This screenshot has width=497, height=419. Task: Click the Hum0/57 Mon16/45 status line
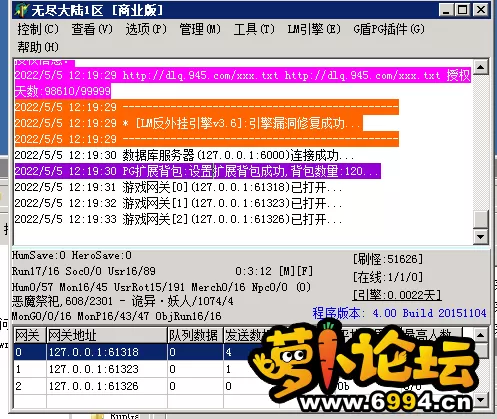click(161, 287)
